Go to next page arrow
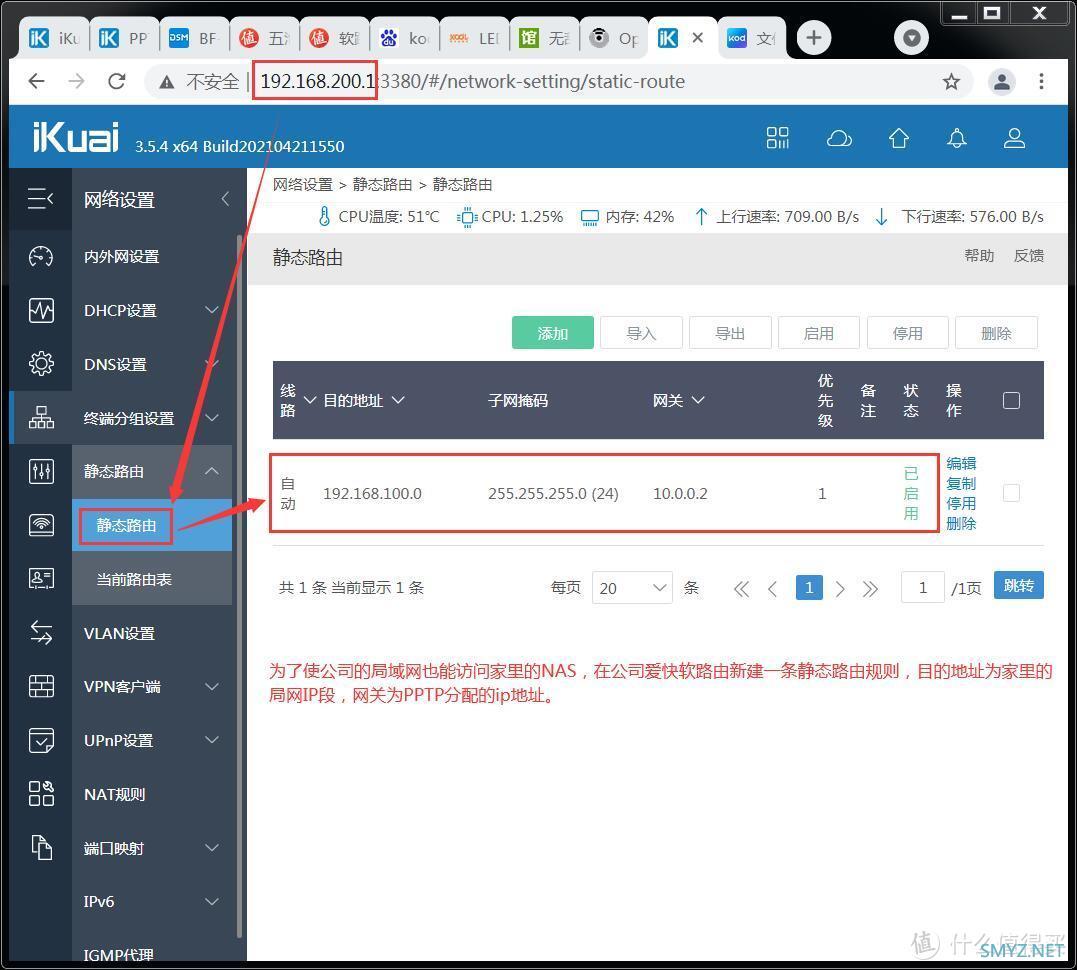 [839, 589]
